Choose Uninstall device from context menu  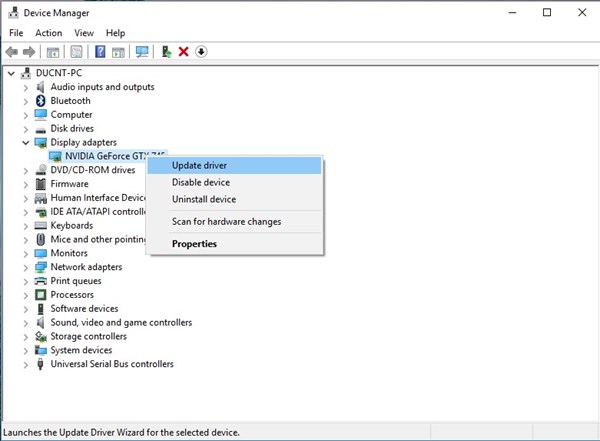[x=204, y=200]
